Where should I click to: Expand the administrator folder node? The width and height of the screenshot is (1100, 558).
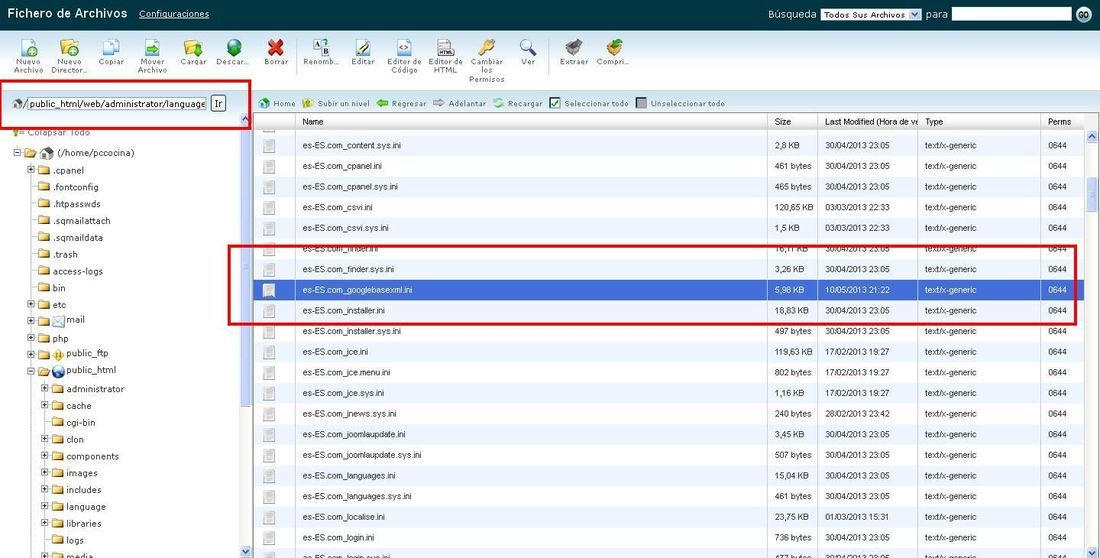point(45,388)
